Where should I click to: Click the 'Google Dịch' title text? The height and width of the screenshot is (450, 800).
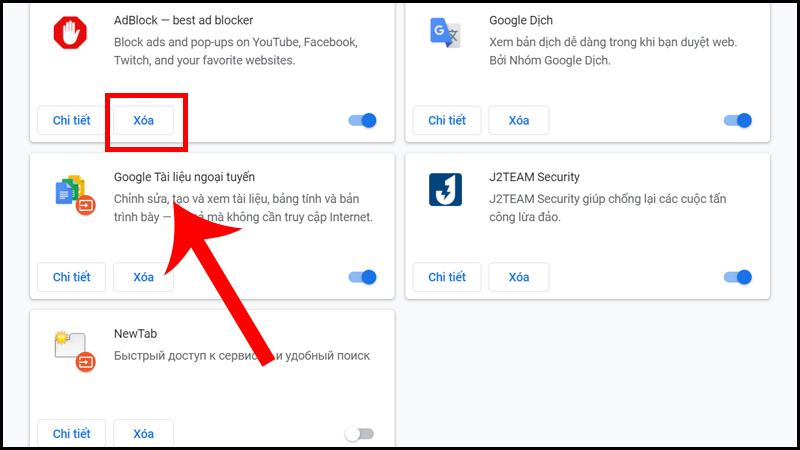point(521,20)
